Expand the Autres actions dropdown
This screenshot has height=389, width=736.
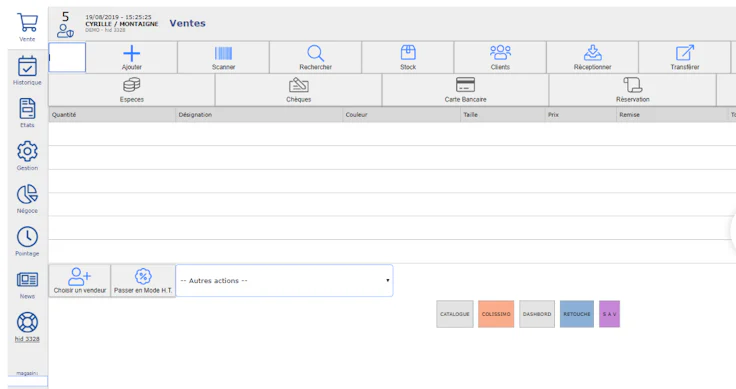tap(284, 281)
